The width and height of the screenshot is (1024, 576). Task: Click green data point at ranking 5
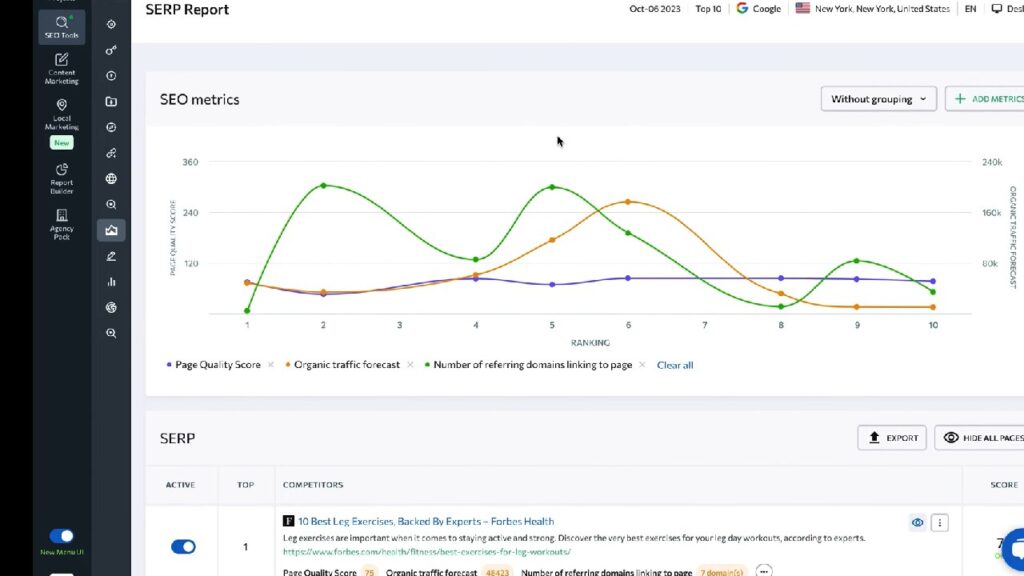pos(552,187)
